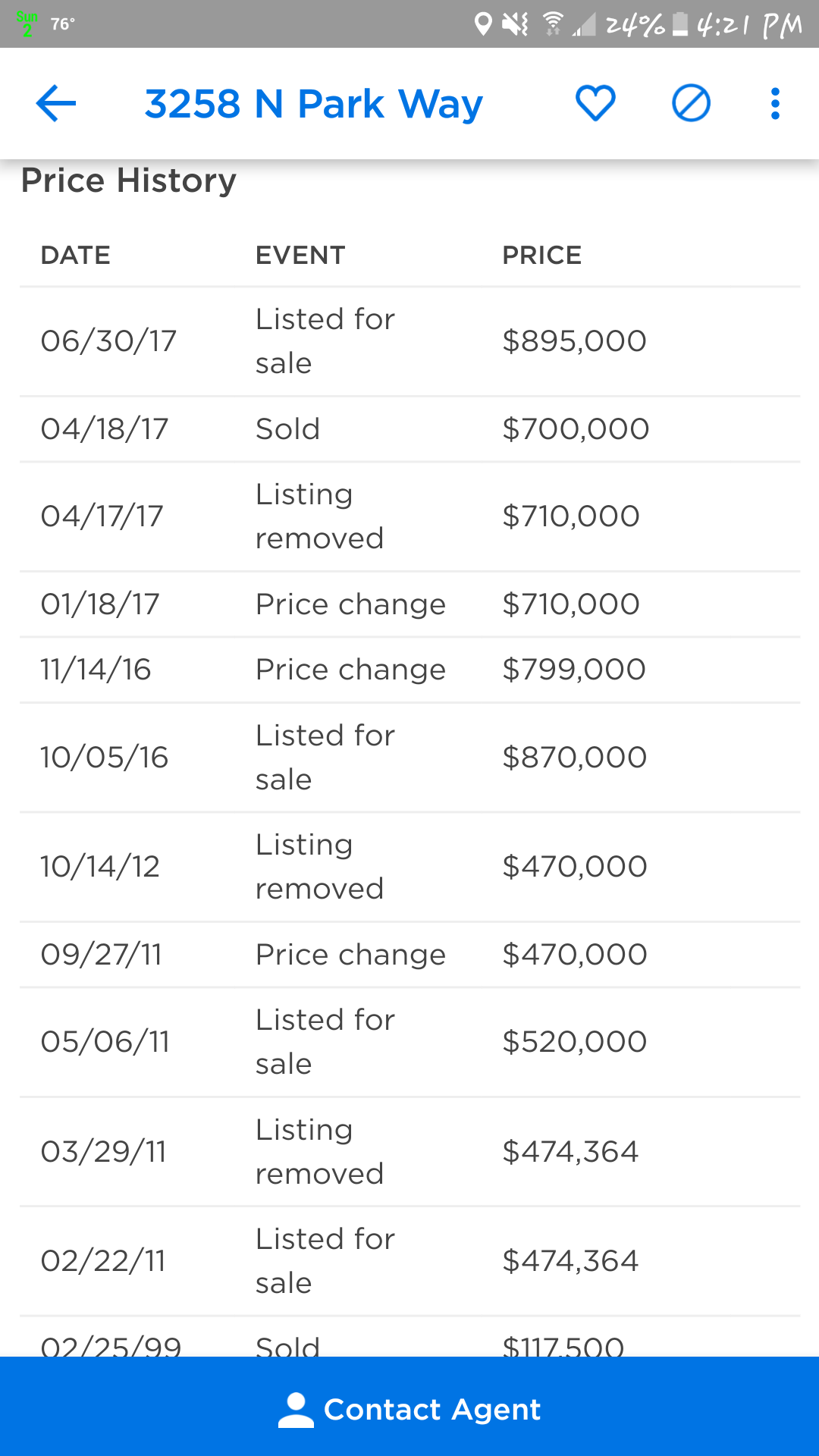The height and width of the screenshot is (1456, 819).
Task: Tap the muted vibrate status icon
Action: [x=516, y=24]
